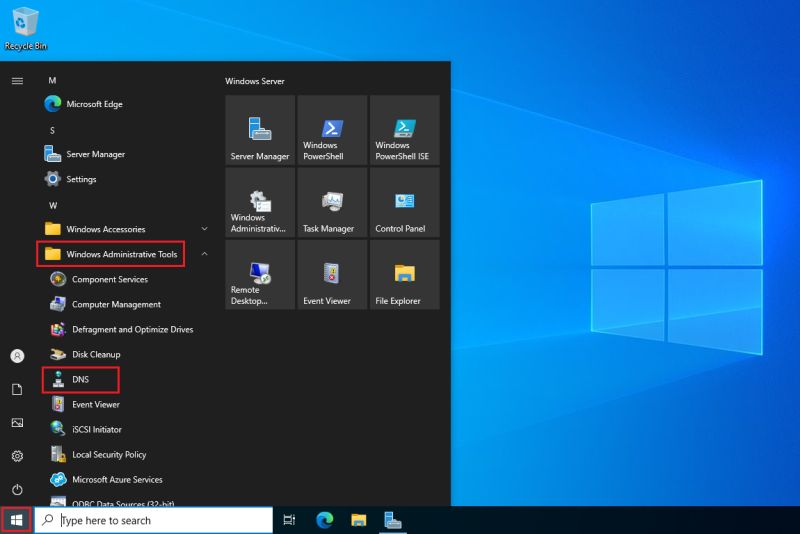Open the user account menu
Image resolution: width=800 pixels, height=534 pixels.
point(17,356)
